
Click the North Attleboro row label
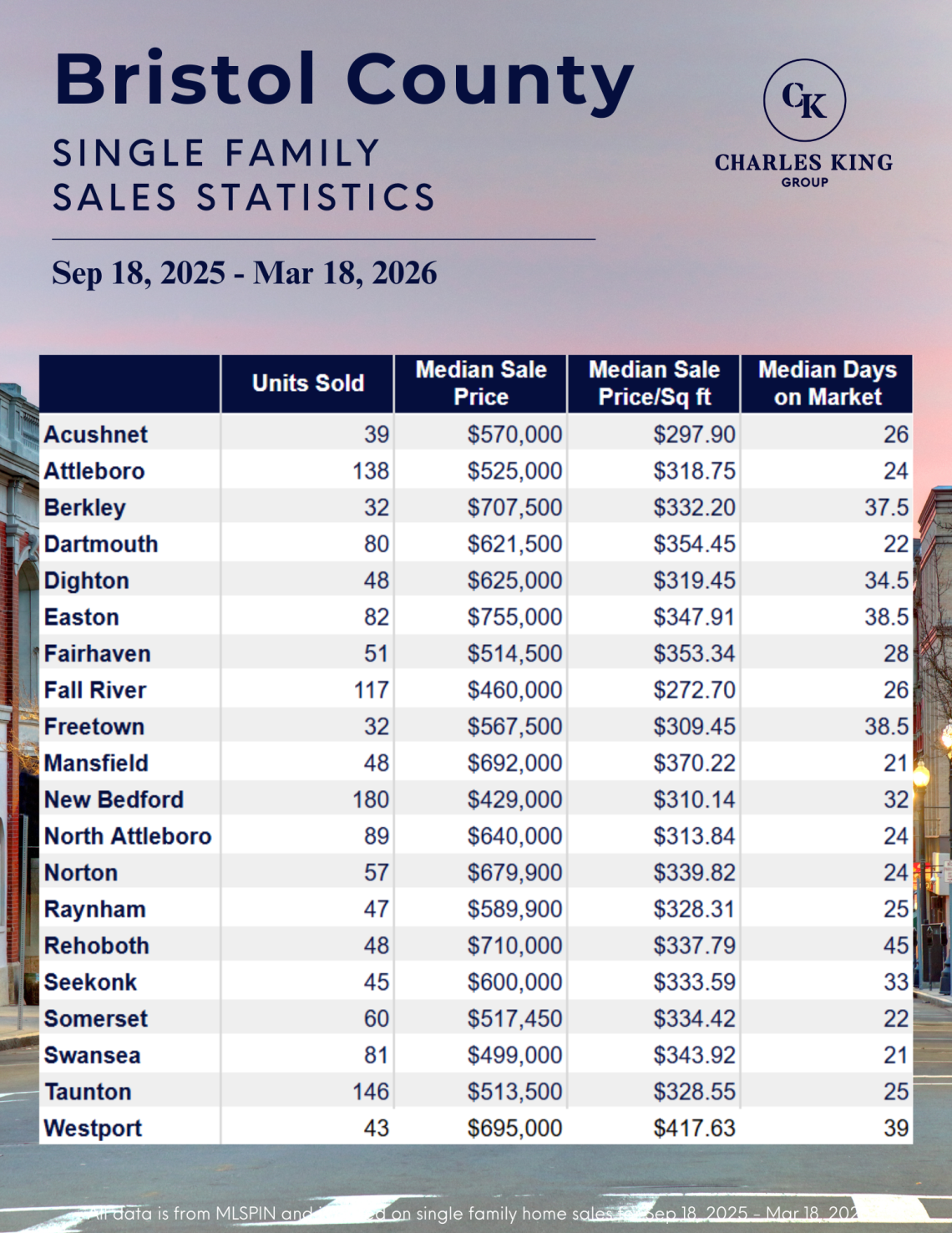[128, 836]
